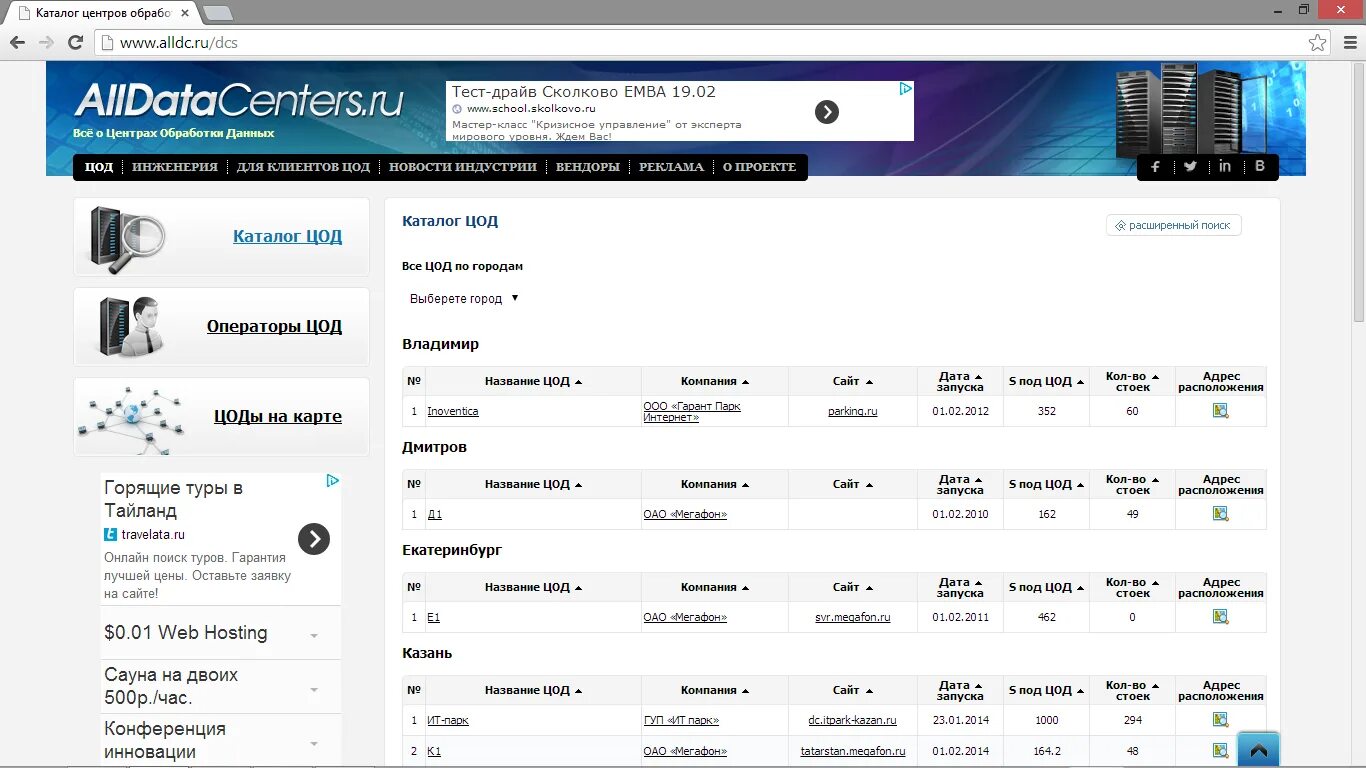Open the НОВОСТИ ИНДУСТРИИ menu item
The height and width of the screenshot is (768, 1366).
click(x=463, y=167)
